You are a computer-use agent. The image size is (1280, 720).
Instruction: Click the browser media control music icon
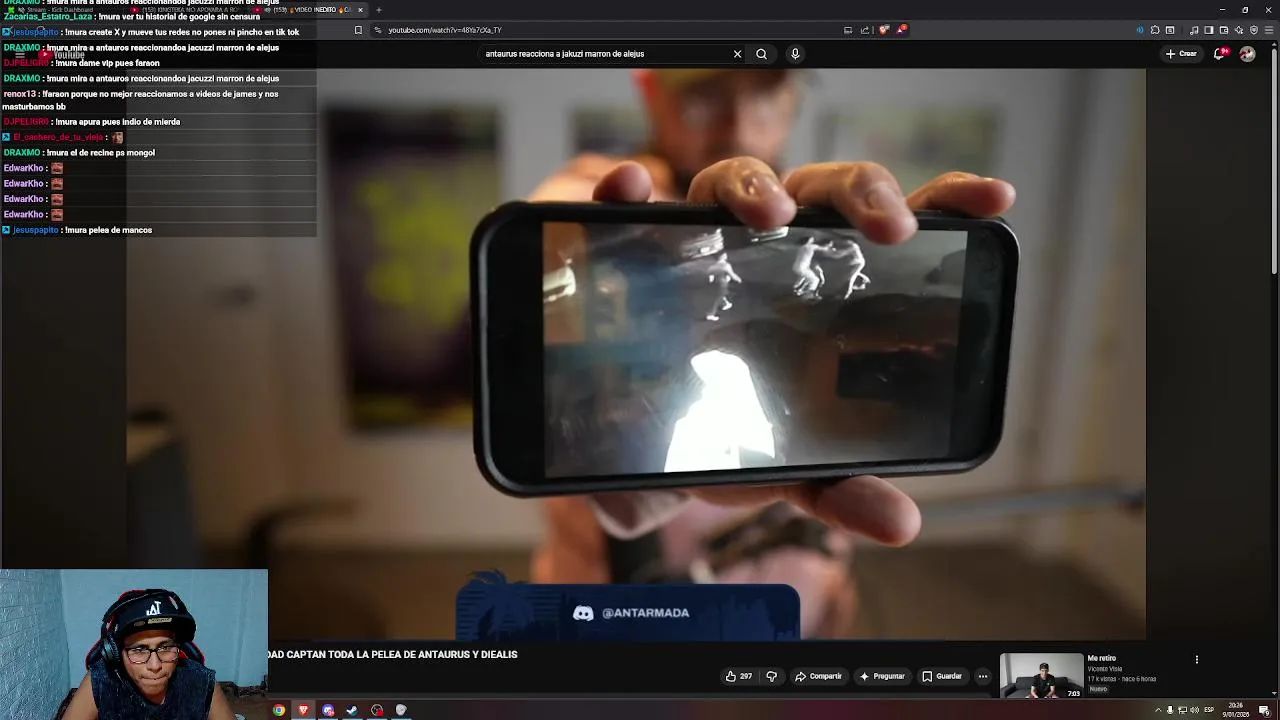click(1194, 30)
